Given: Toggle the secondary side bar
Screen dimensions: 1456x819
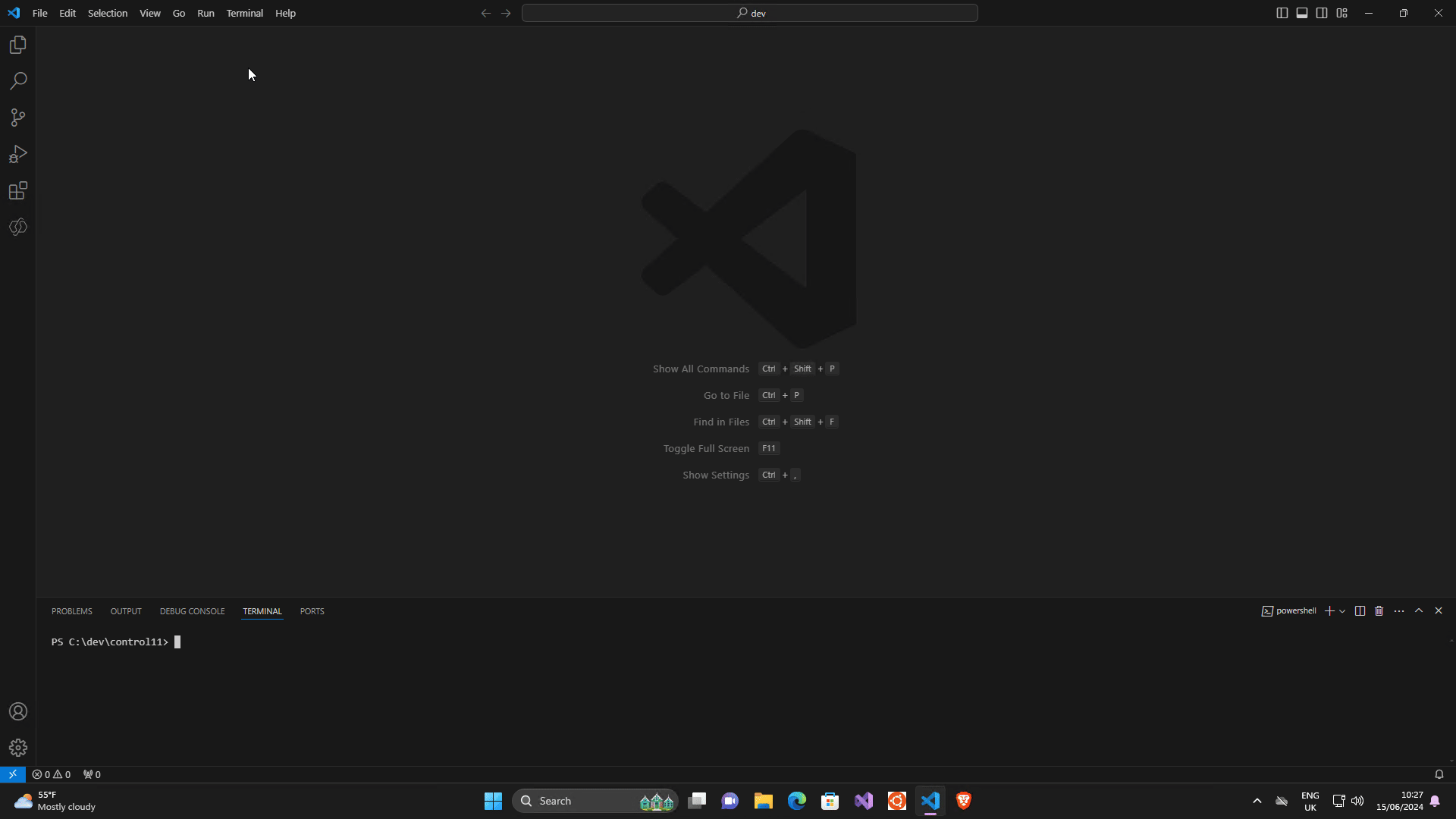Looking at the screenshot, I should click(x=1322, y=13).
